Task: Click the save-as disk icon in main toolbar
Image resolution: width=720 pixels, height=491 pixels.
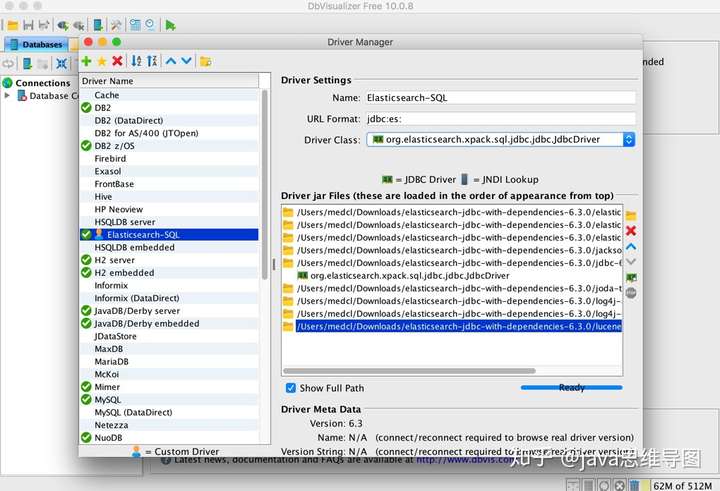Action: tap(44, 25)
